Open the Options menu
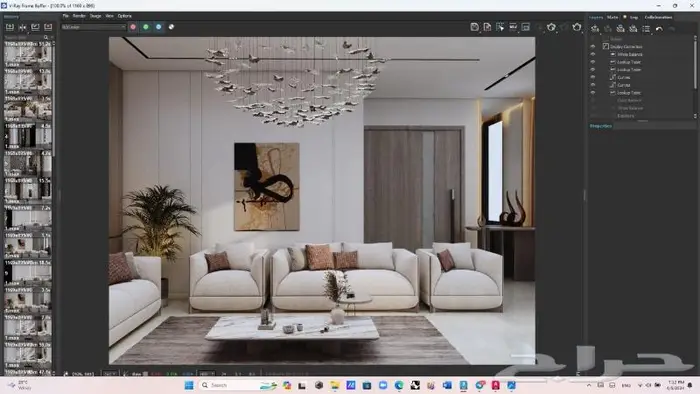 [125, 16]
